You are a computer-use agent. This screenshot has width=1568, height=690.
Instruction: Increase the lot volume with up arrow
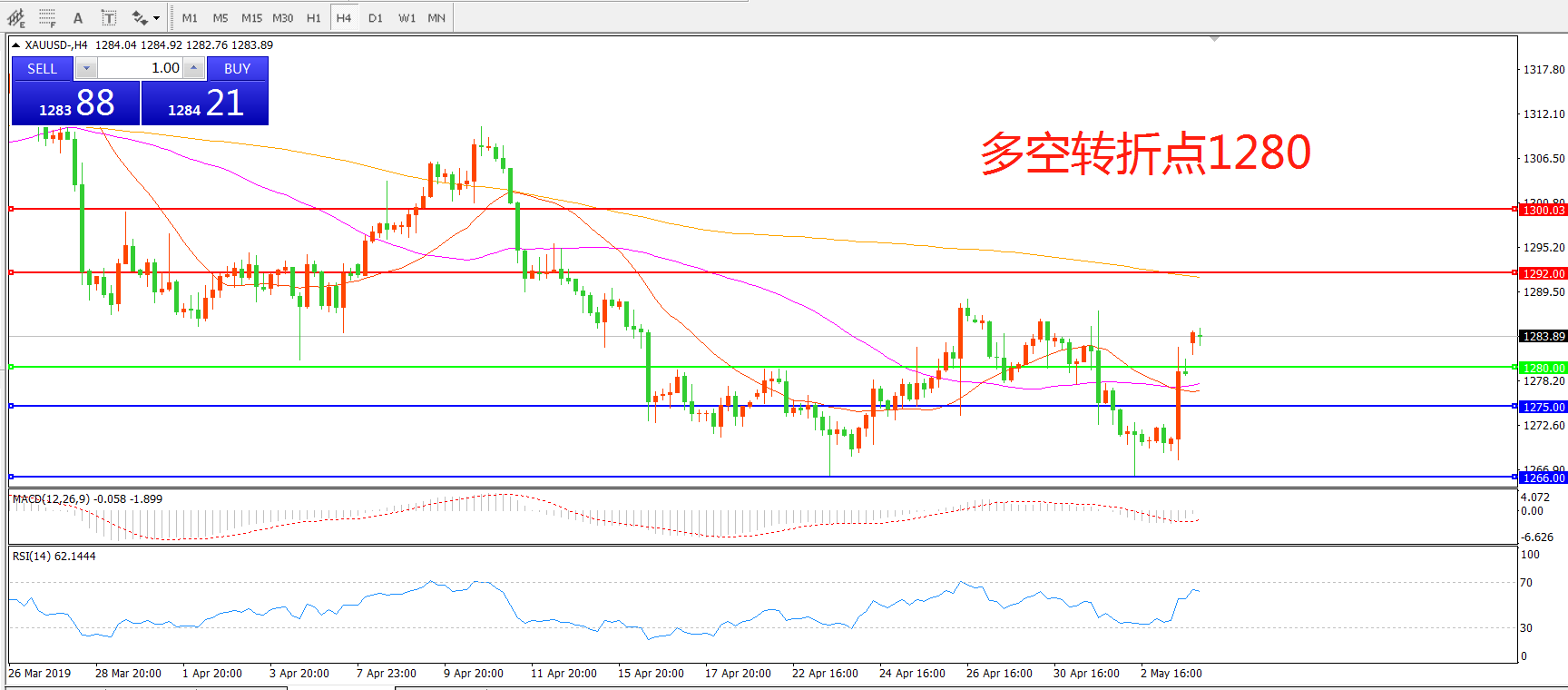(193, 68)
